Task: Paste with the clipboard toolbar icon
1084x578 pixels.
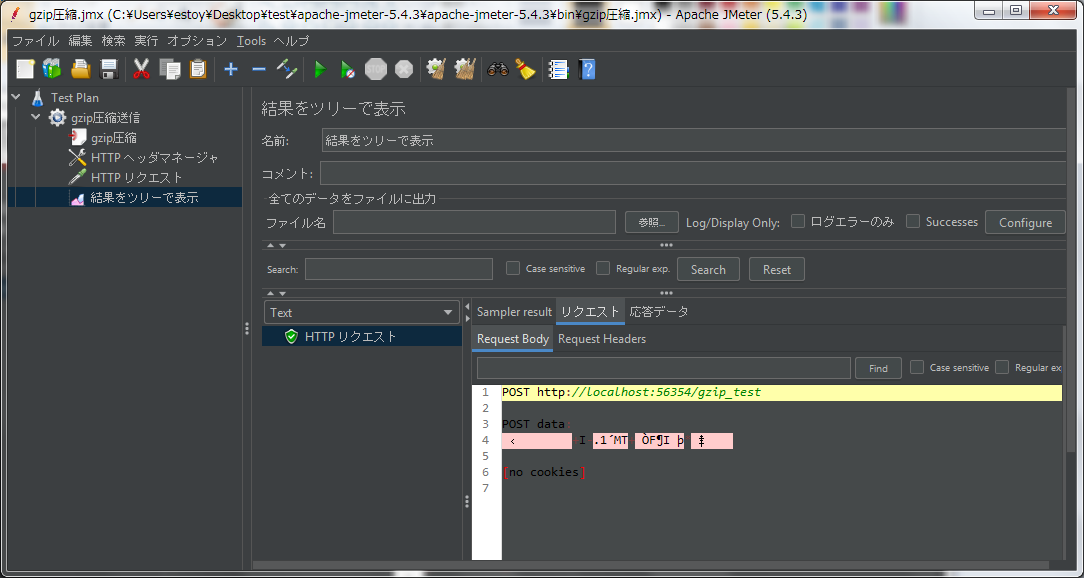Action: pyautogui.click(x=198, y=69)
